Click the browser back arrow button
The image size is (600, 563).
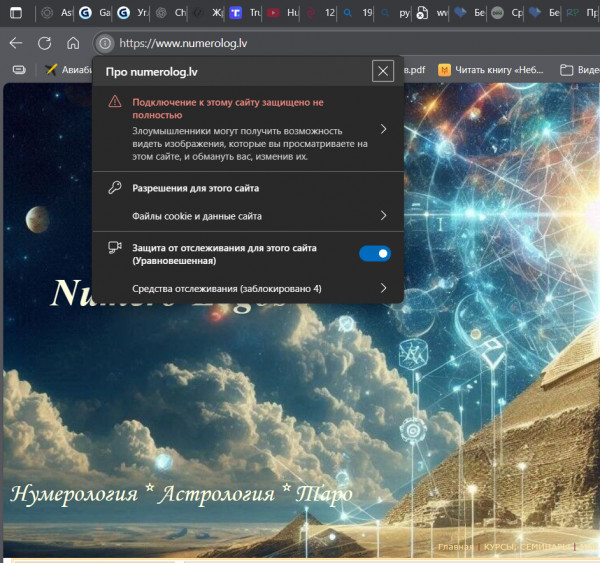pyautogui.click(x=15, y=43)
